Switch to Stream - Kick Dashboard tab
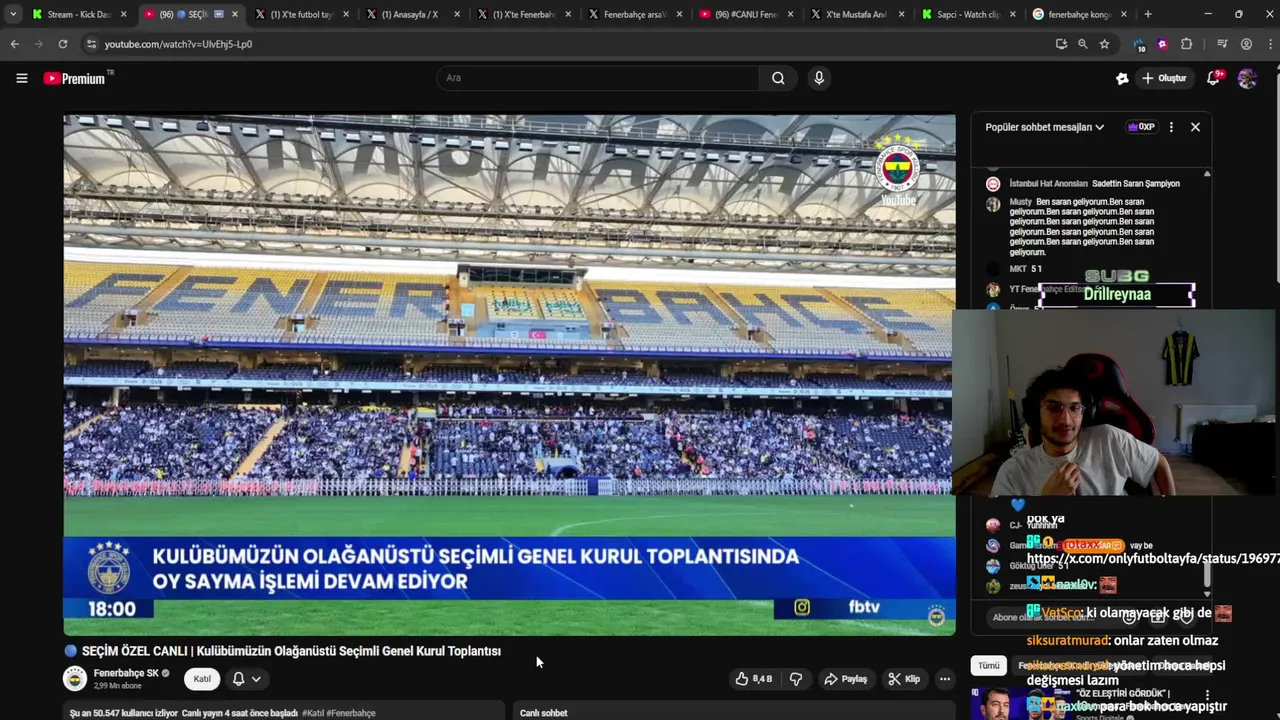Viewport: 1280px width, 720px height. coord(79,15)
